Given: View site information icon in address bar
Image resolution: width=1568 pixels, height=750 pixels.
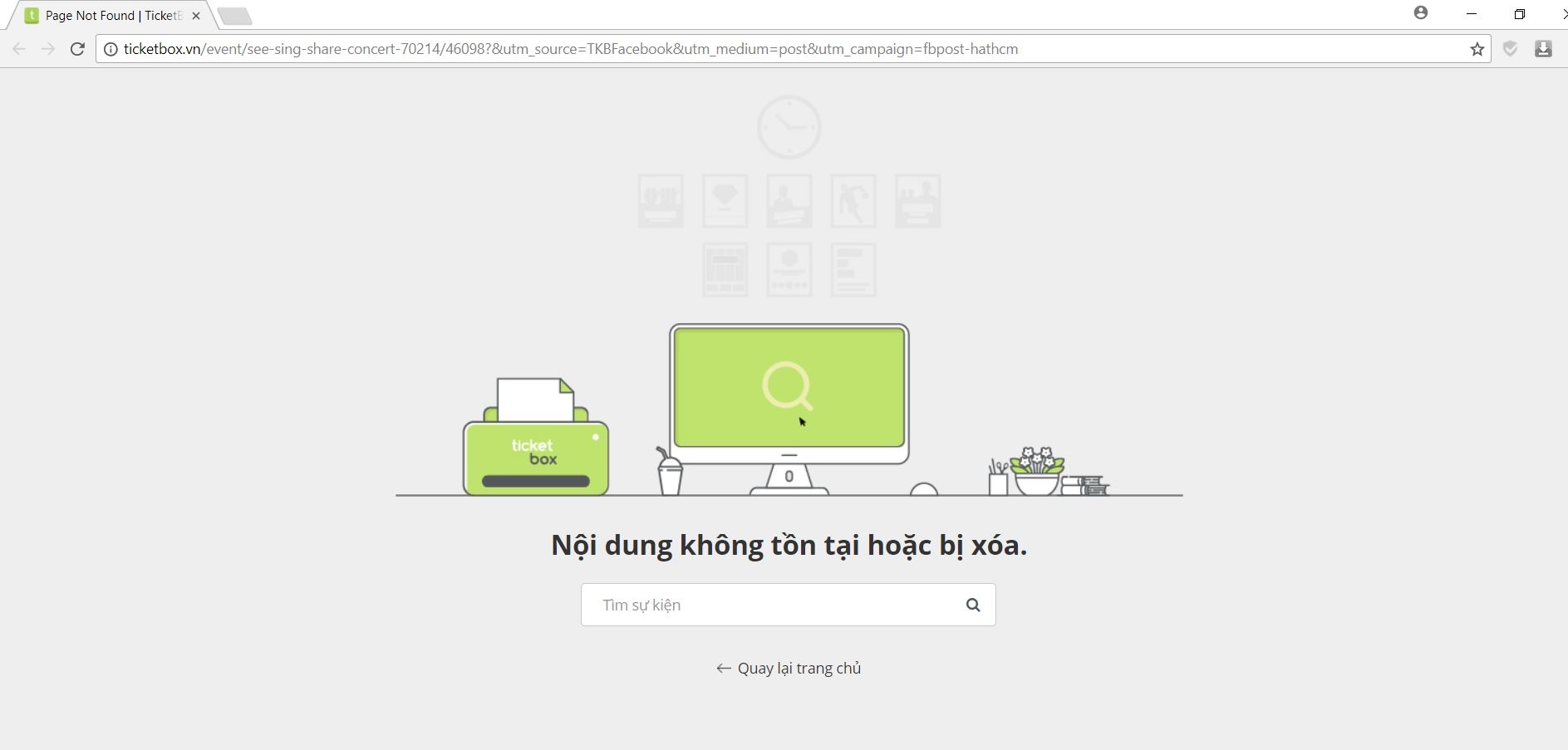Looking at the screenshot, I should coord(111,49).
